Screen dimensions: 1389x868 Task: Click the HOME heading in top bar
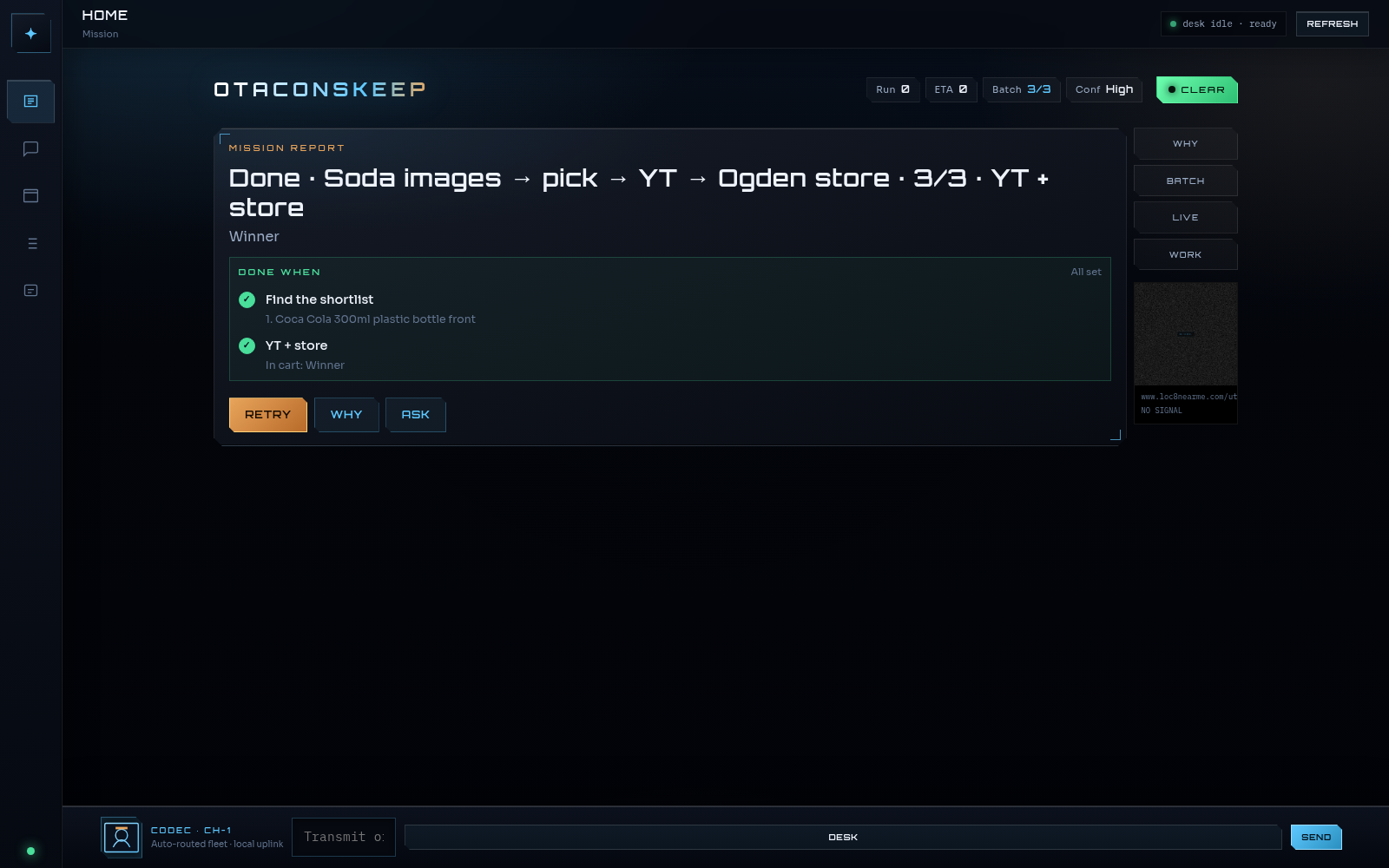pos(104,16)
